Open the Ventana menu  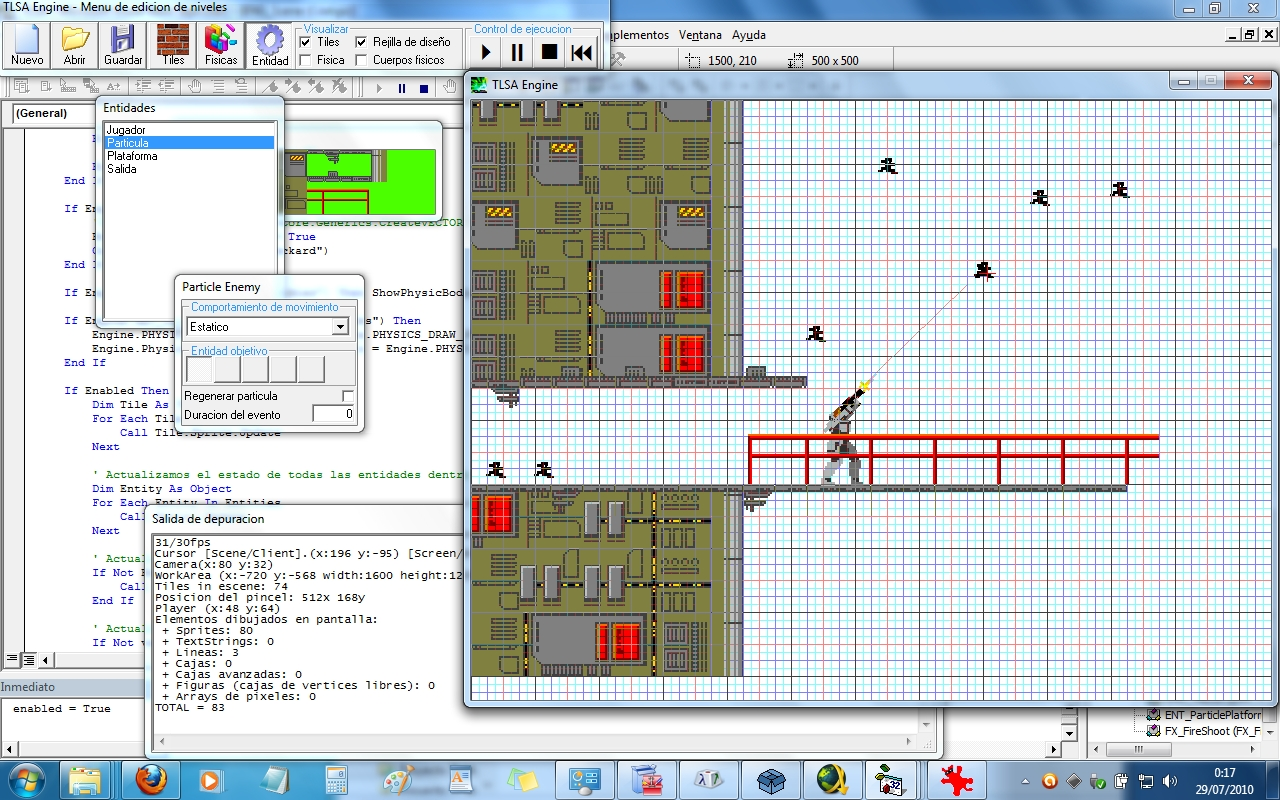[700, 35]
